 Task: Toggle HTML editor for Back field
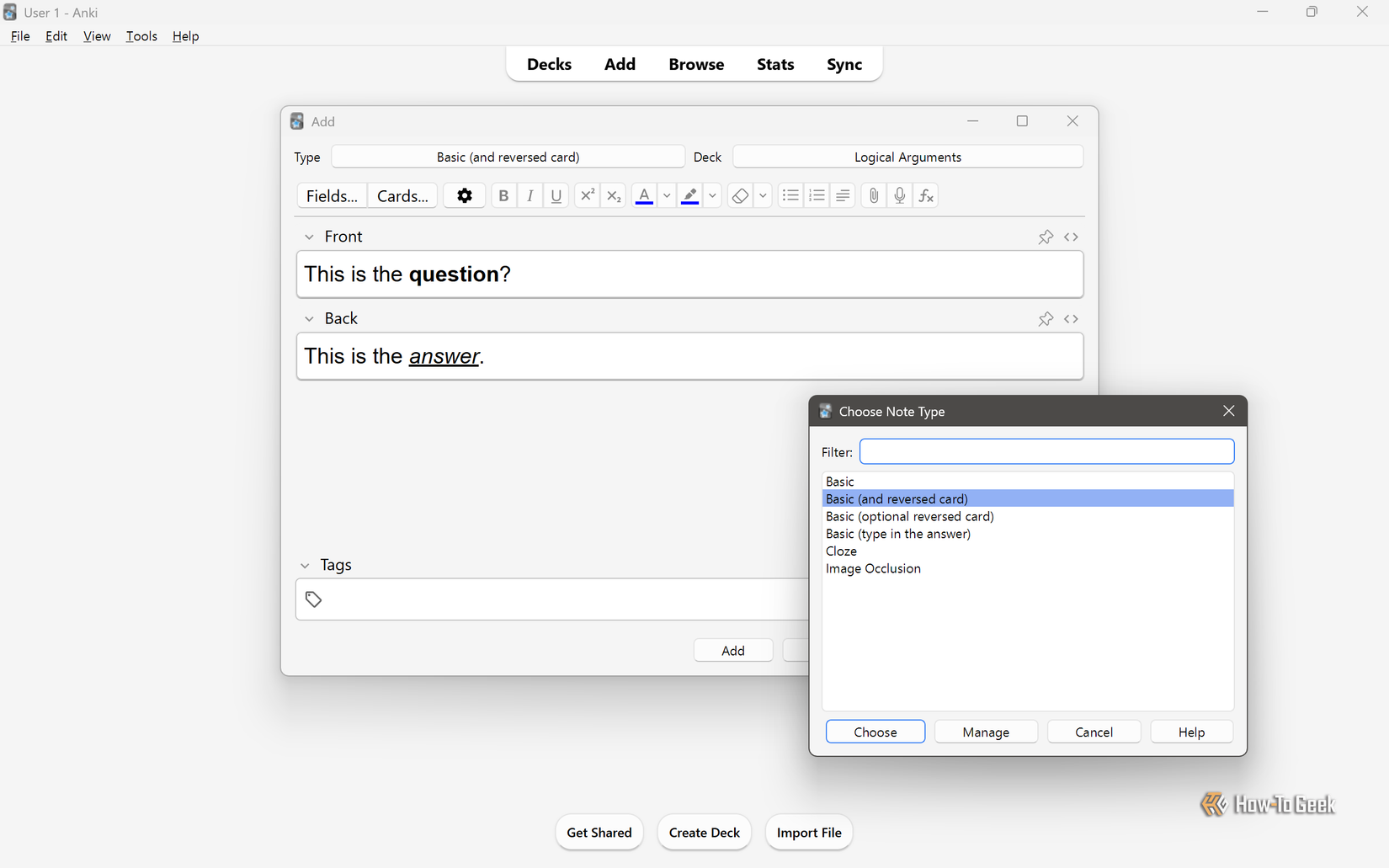click(1071, 318)
